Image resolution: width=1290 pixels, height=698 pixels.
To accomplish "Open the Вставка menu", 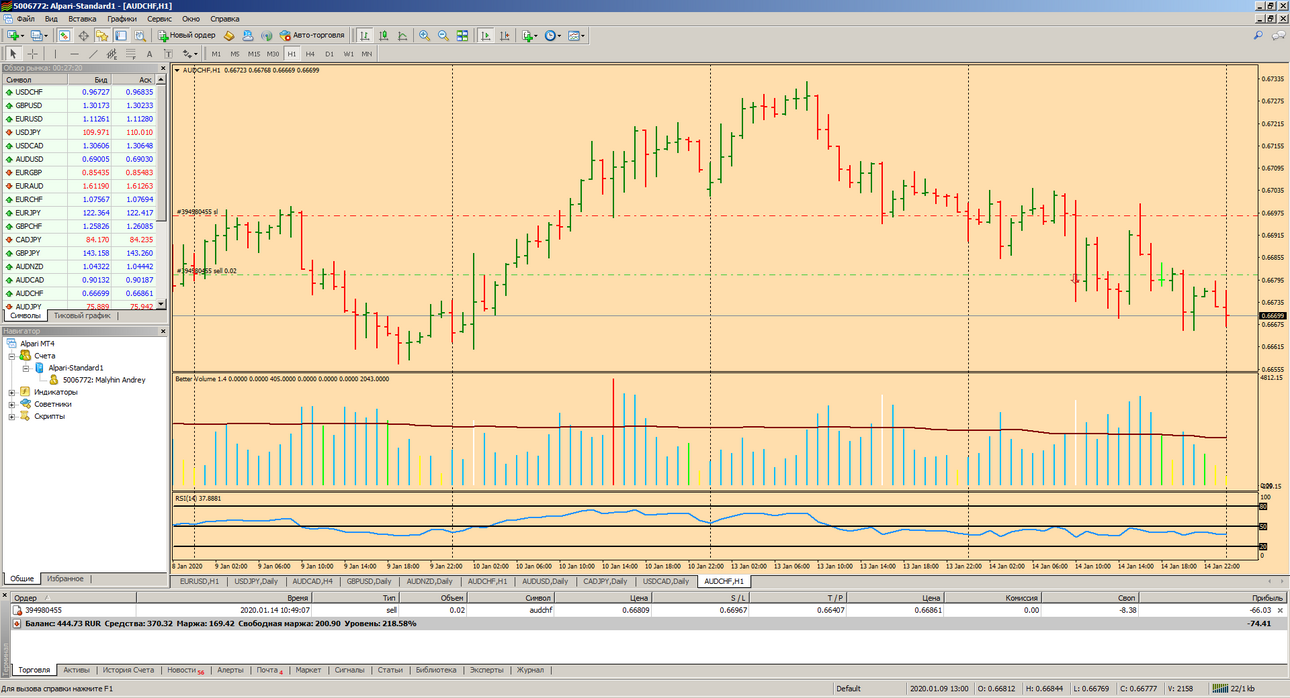I will click(x=82, y=19).
